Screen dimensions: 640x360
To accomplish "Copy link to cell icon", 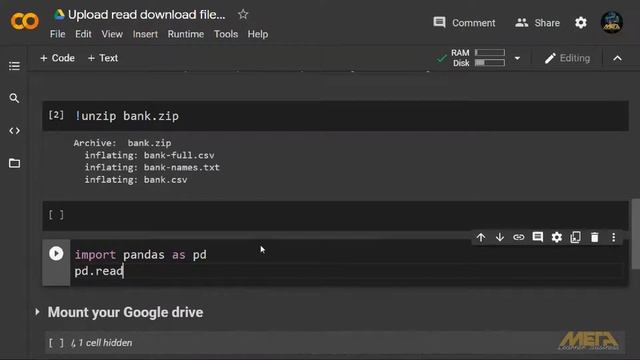I will click(518, 237).
